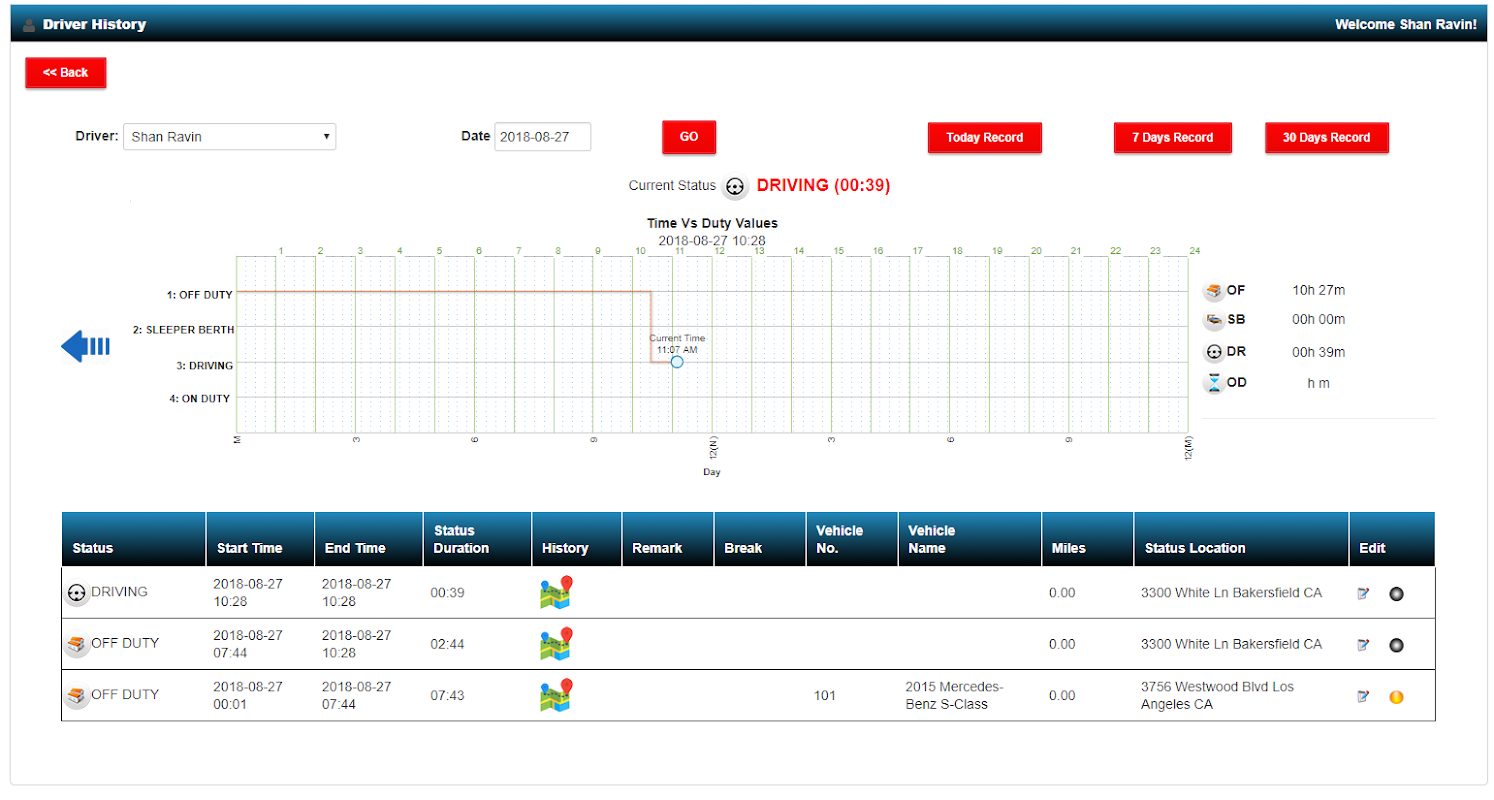Click the Start Time column header

click(x=260, y=540)
